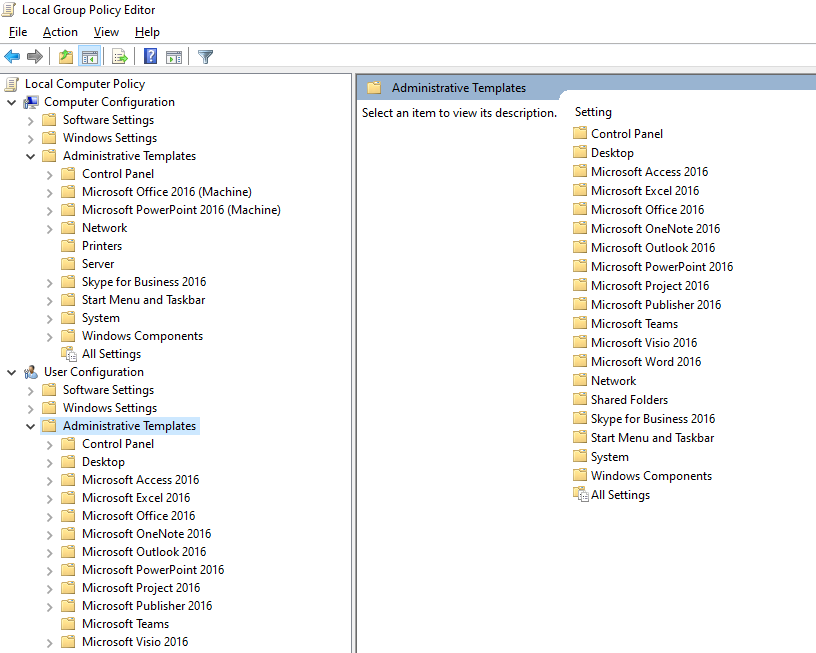The width and height of the screenshot is (816, 653).
Task: Select Microsoft Publisher 2016 in right pane
Action: (656, 304)
